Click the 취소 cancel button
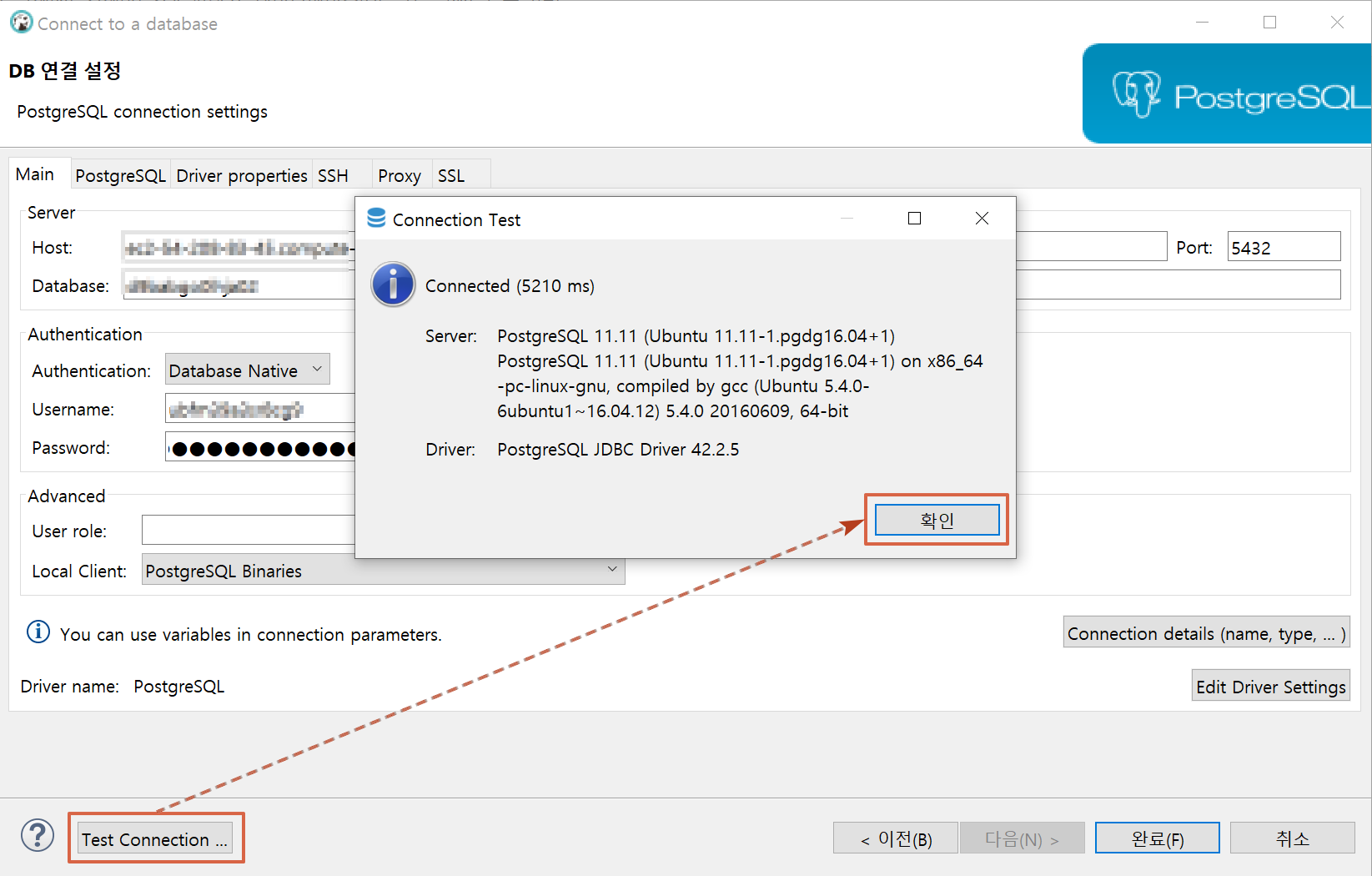This screenshot has width=1372, height=876. (1293, 838)
